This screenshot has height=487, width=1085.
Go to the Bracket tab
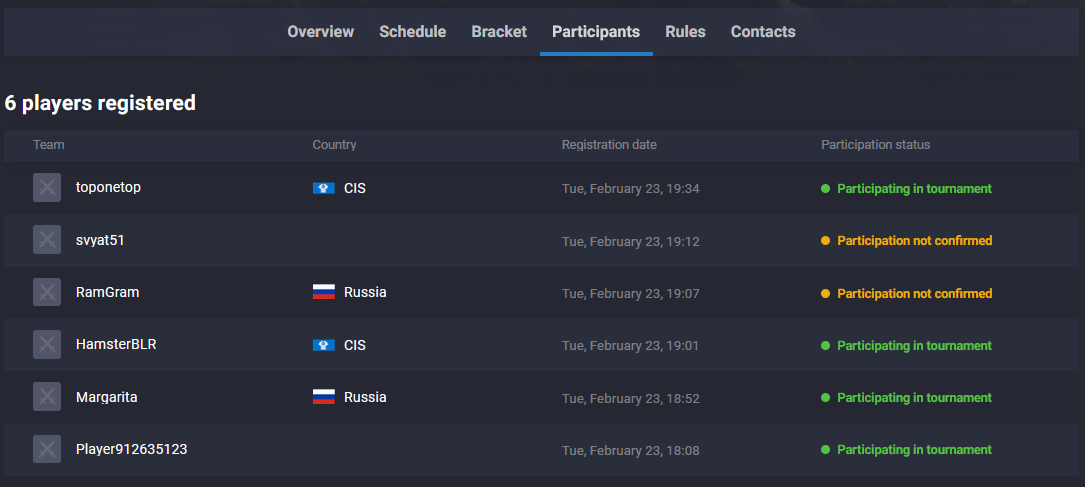pos(499,32)
